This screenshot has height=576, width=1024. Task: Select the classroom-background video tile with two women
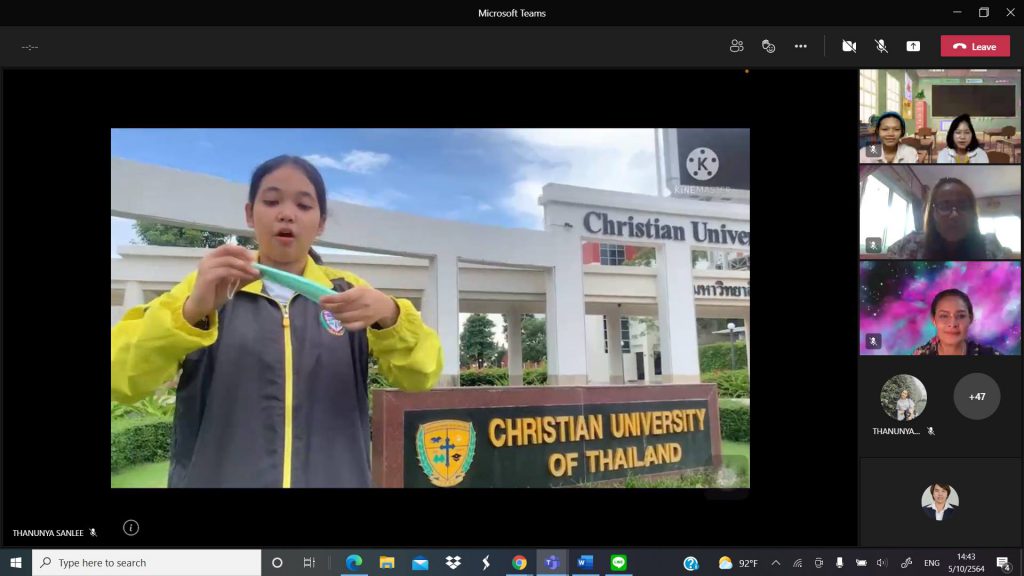[940, 116]
